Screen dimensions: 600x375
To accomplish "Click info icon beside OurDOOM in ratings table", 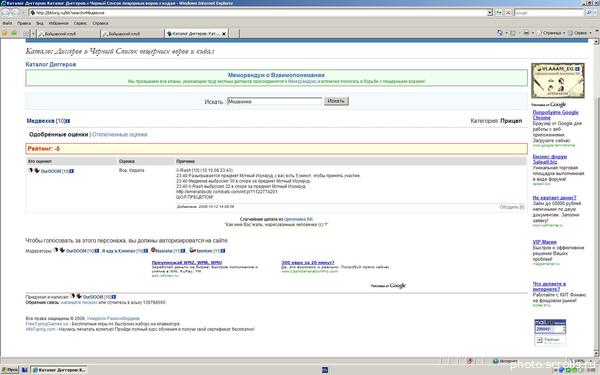I will (72, 171).
